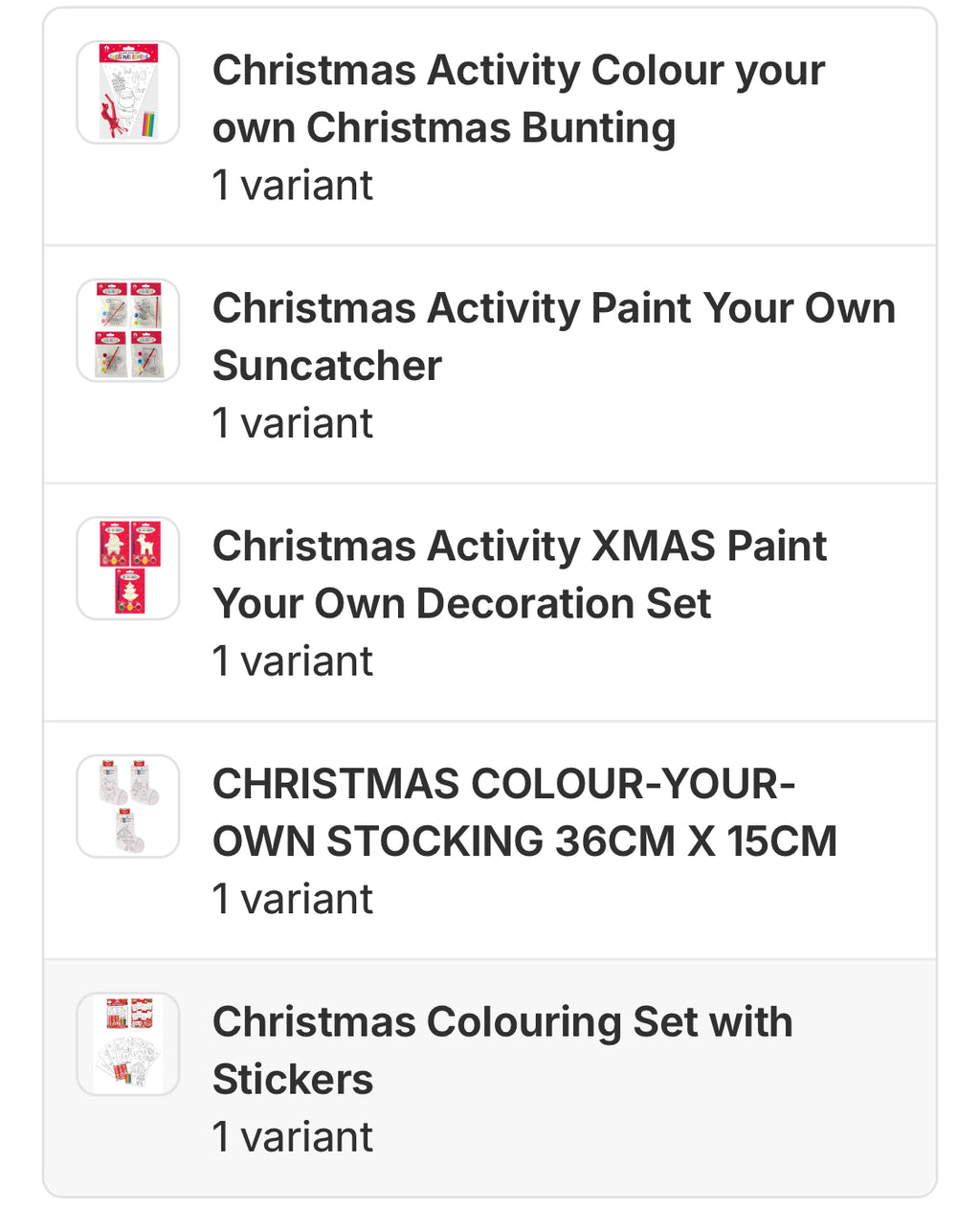Open Christmas Colouring Set with Stickers title
This screenshot has width=980, height=1208.
(502, 1050)
